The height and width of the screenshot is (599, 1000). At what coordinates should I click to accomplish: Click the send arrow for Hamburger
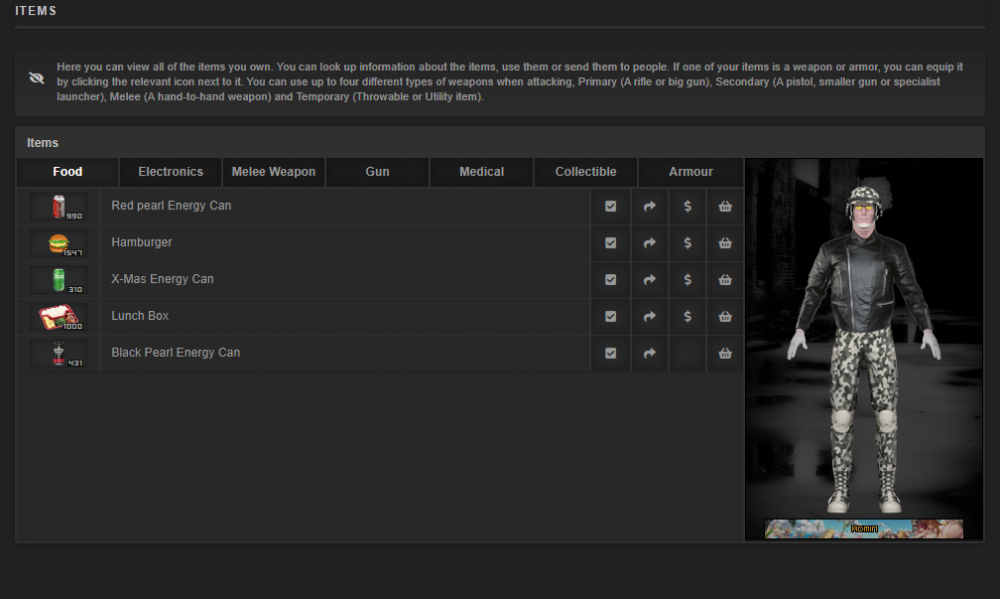(x=649, y=243)
